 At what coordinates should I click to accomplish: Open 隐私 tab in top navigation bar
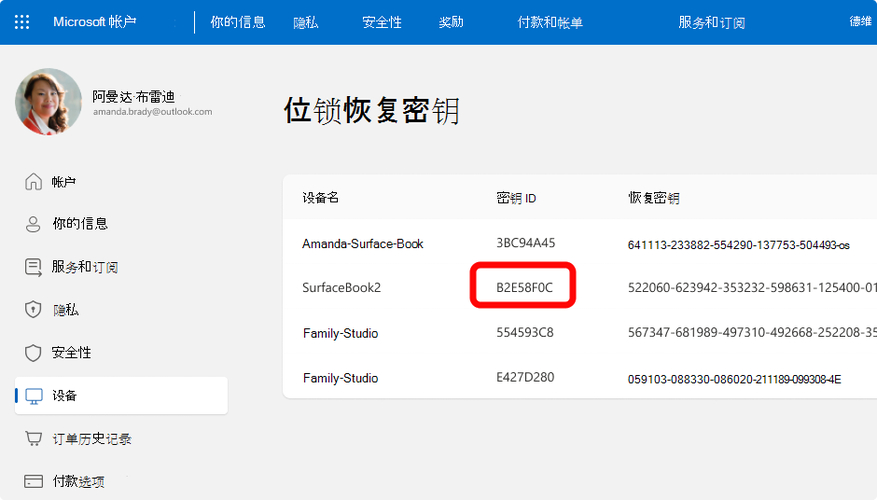tap(306, 22)
